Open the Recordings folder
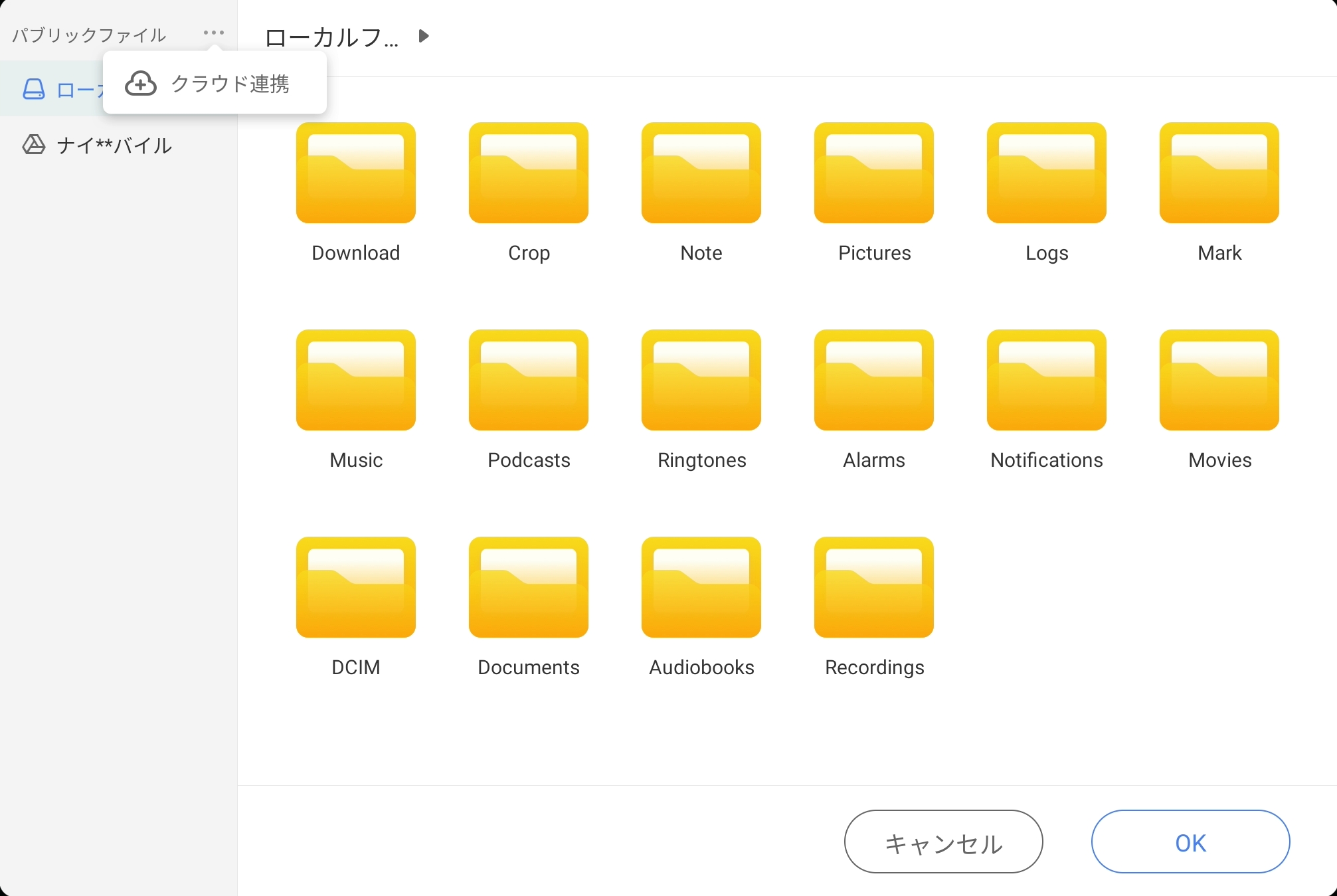 pos(874,588)
